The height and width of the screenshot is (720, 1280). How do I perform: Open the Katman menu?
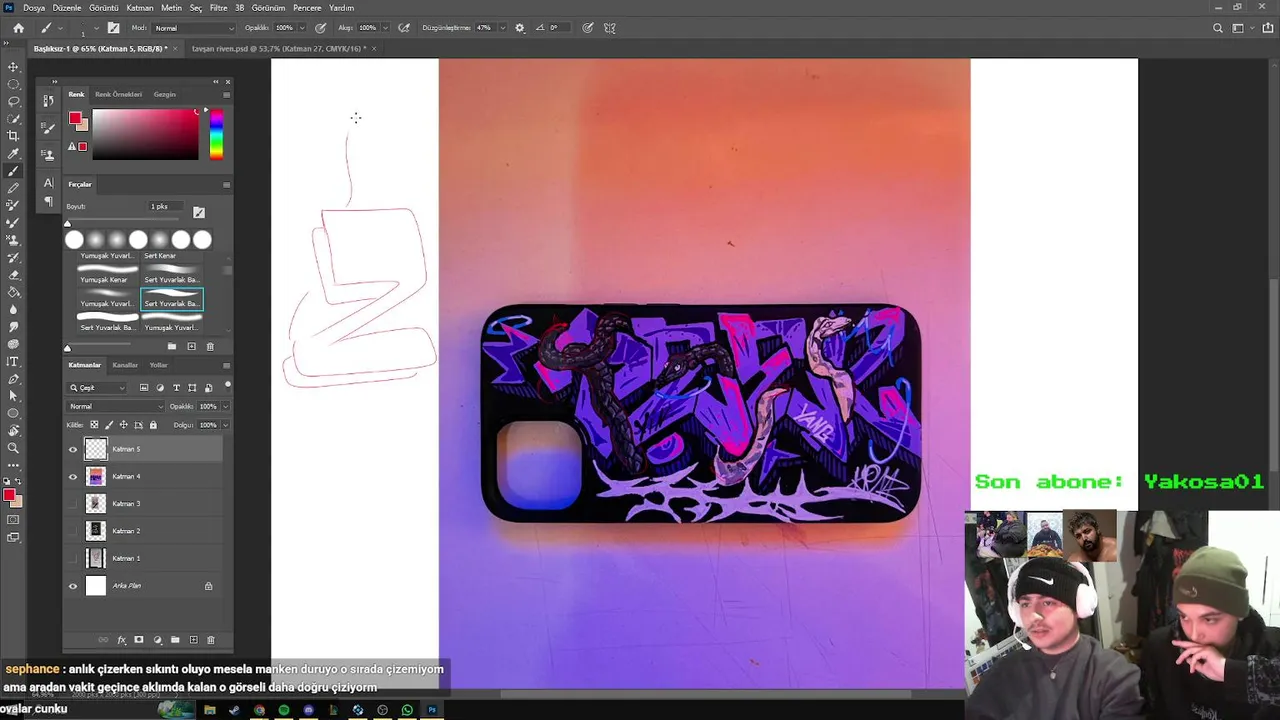140,8
